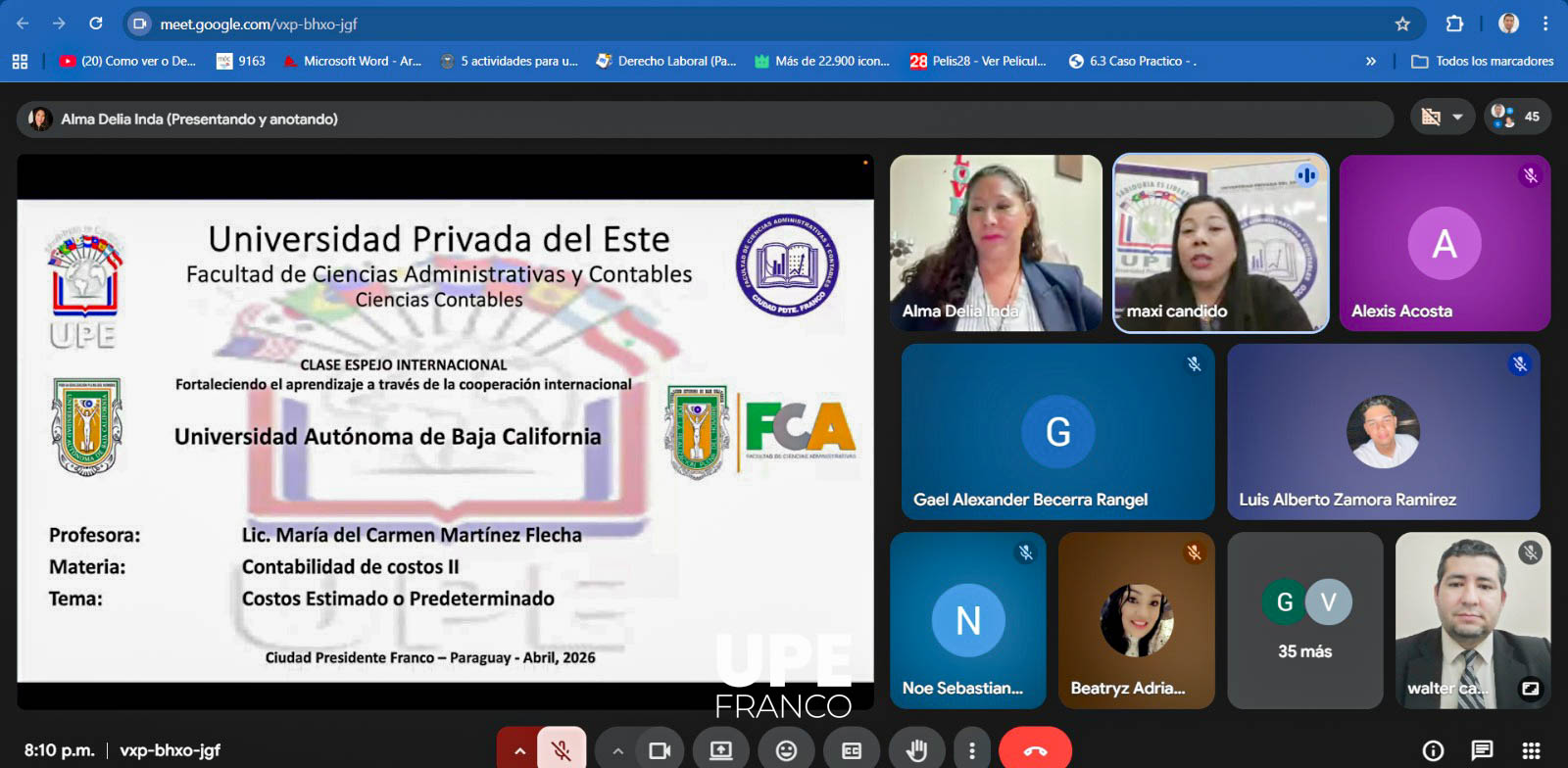Open 'Derecho Laboral (Pa...' bookmark
This screenshot has height=768, width=1568.
[666, 61]
